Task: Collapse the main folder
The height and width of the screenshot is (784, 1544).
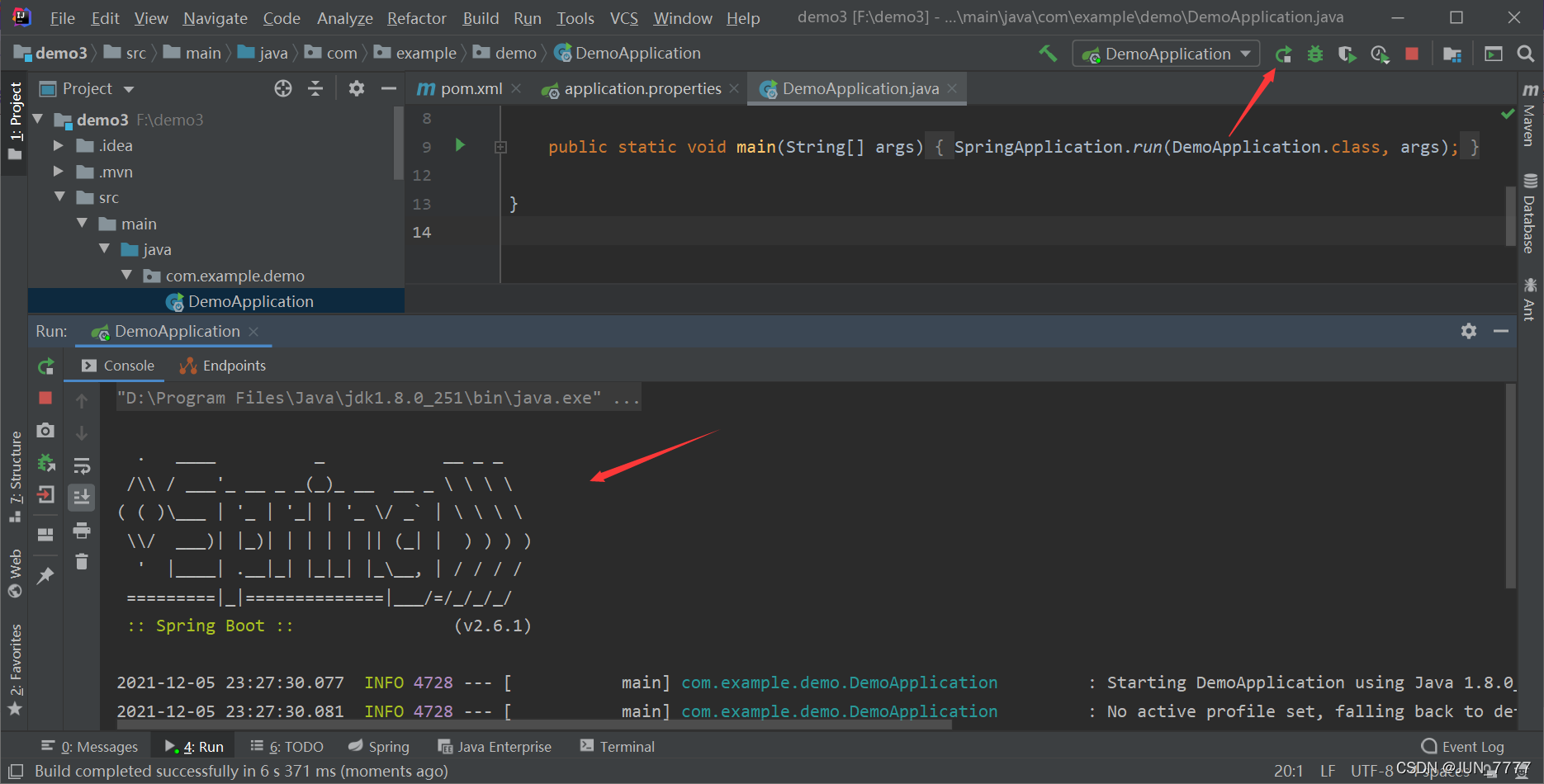Action: pos(82,224)
